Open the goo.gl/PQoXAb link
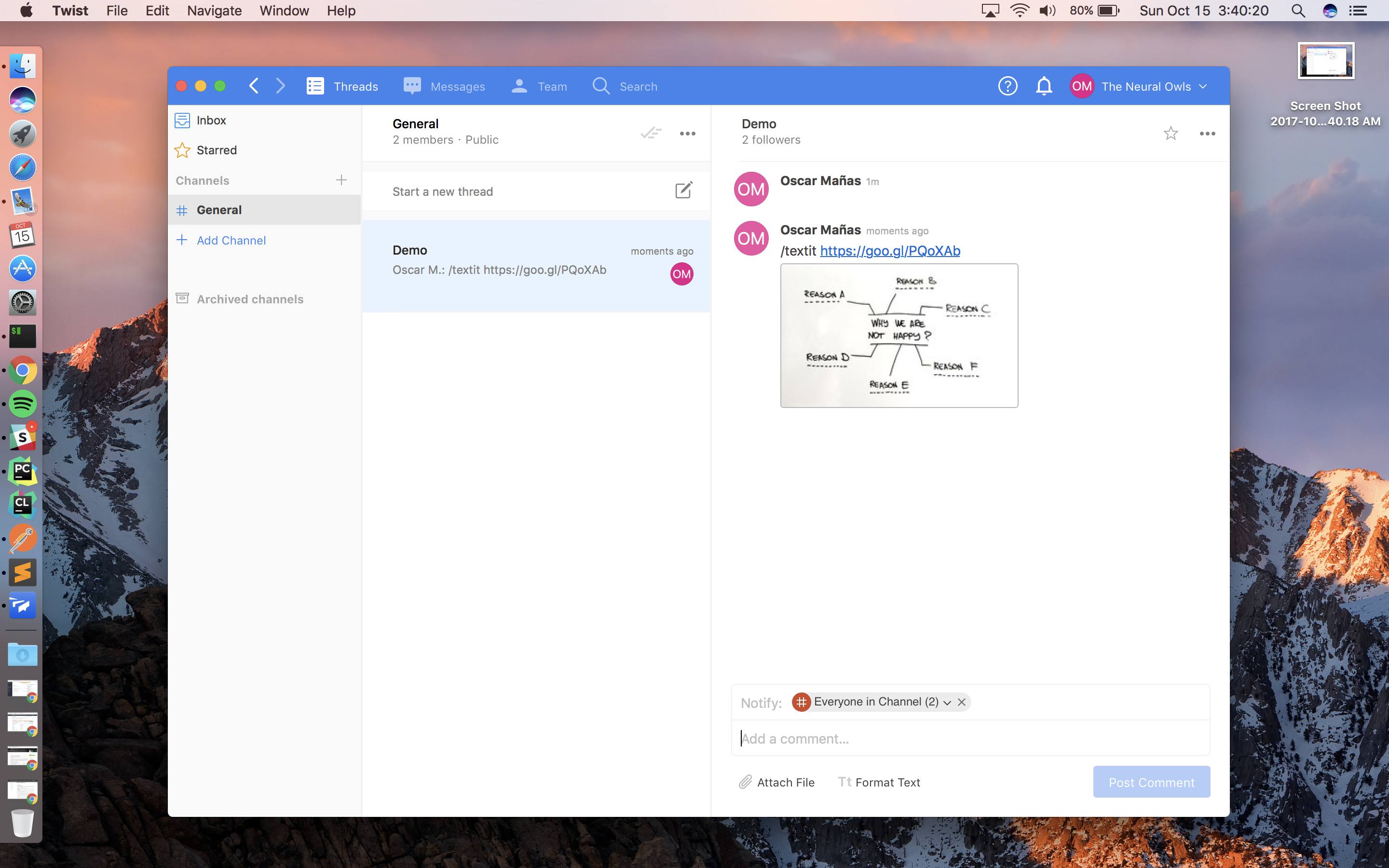 tap(890, 251)
